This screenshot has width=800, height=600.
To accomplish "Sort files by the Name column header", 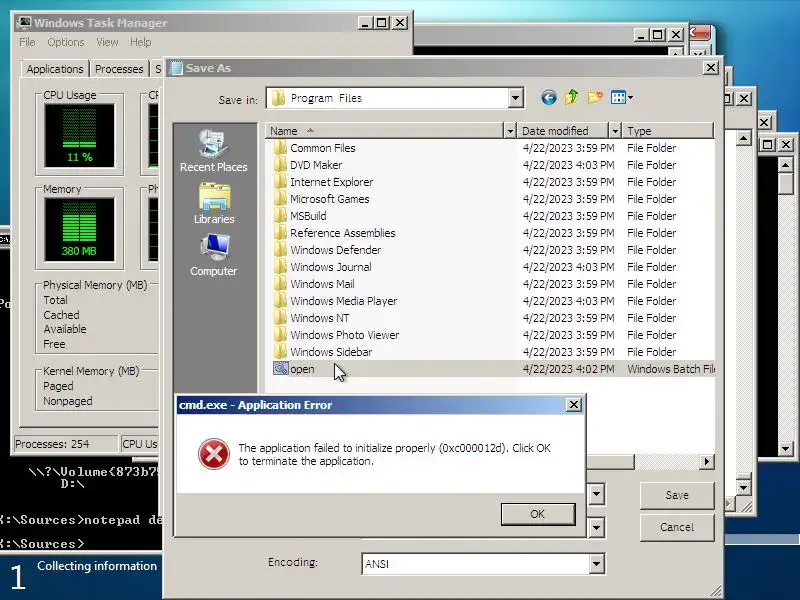I will click(x=385, y=131).
